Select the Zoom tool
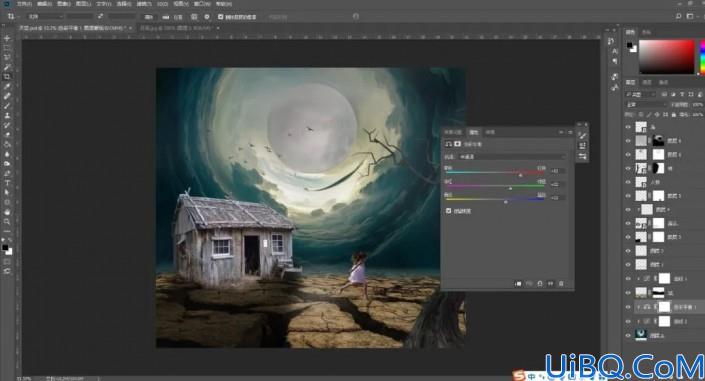 [x=7, y=222]
